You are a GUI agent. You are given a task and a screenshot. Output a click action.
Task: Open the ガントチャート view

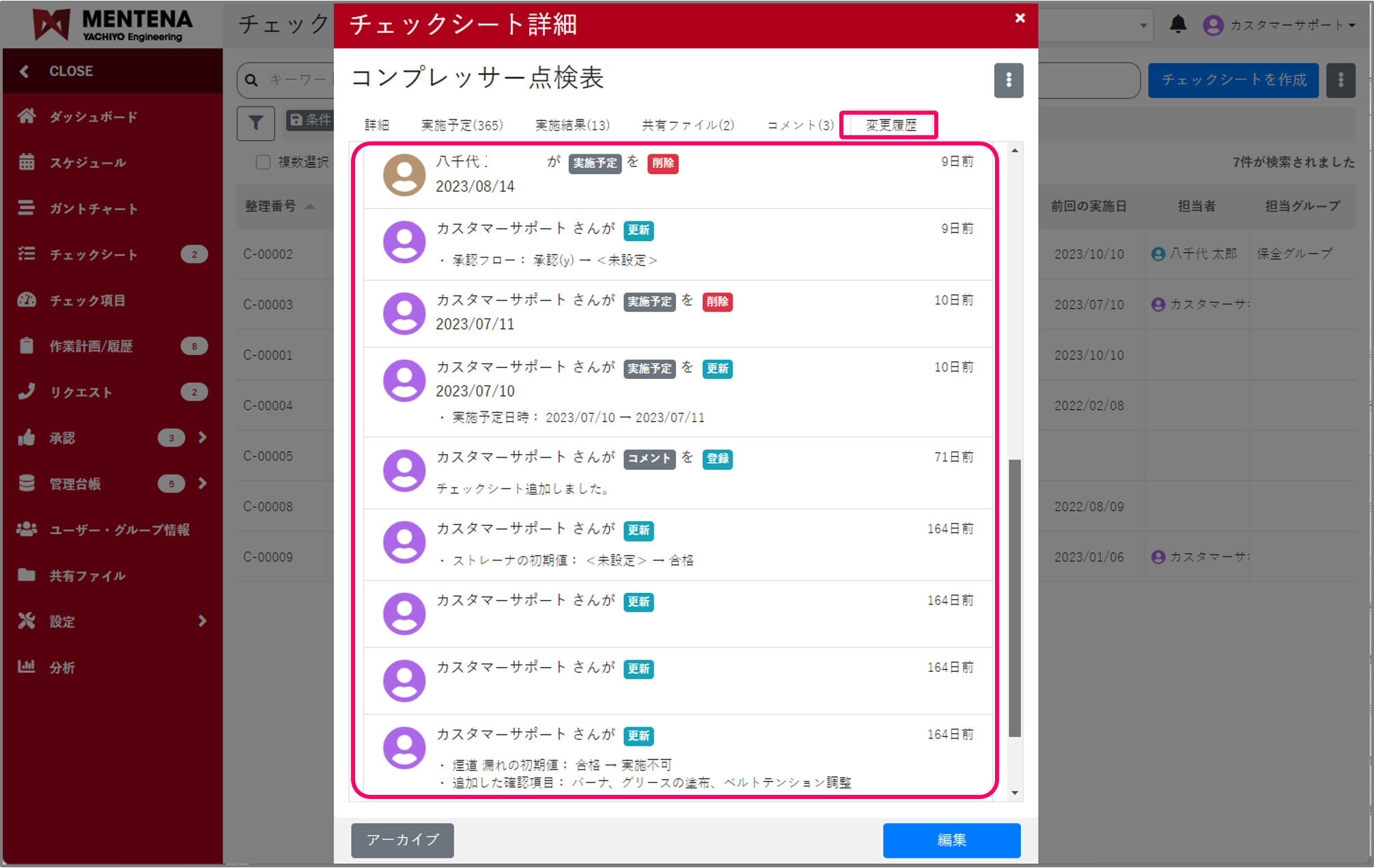click(x=94, y=208)
